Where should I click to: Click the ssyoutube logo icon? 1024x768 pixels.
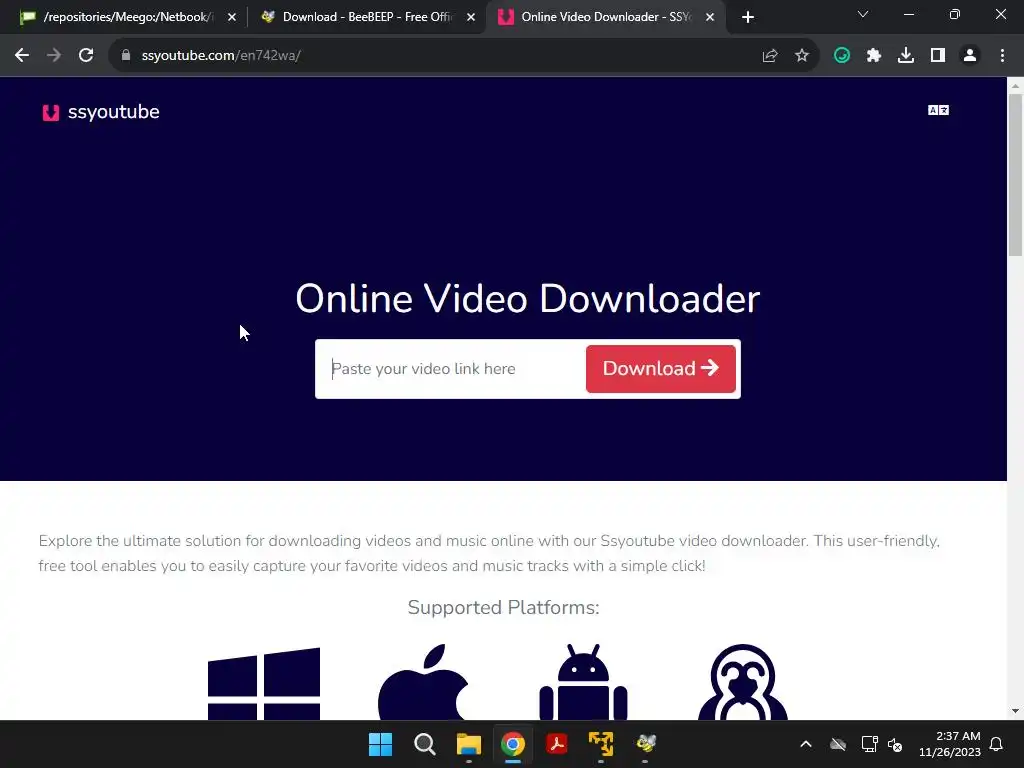tap(51, 112)
